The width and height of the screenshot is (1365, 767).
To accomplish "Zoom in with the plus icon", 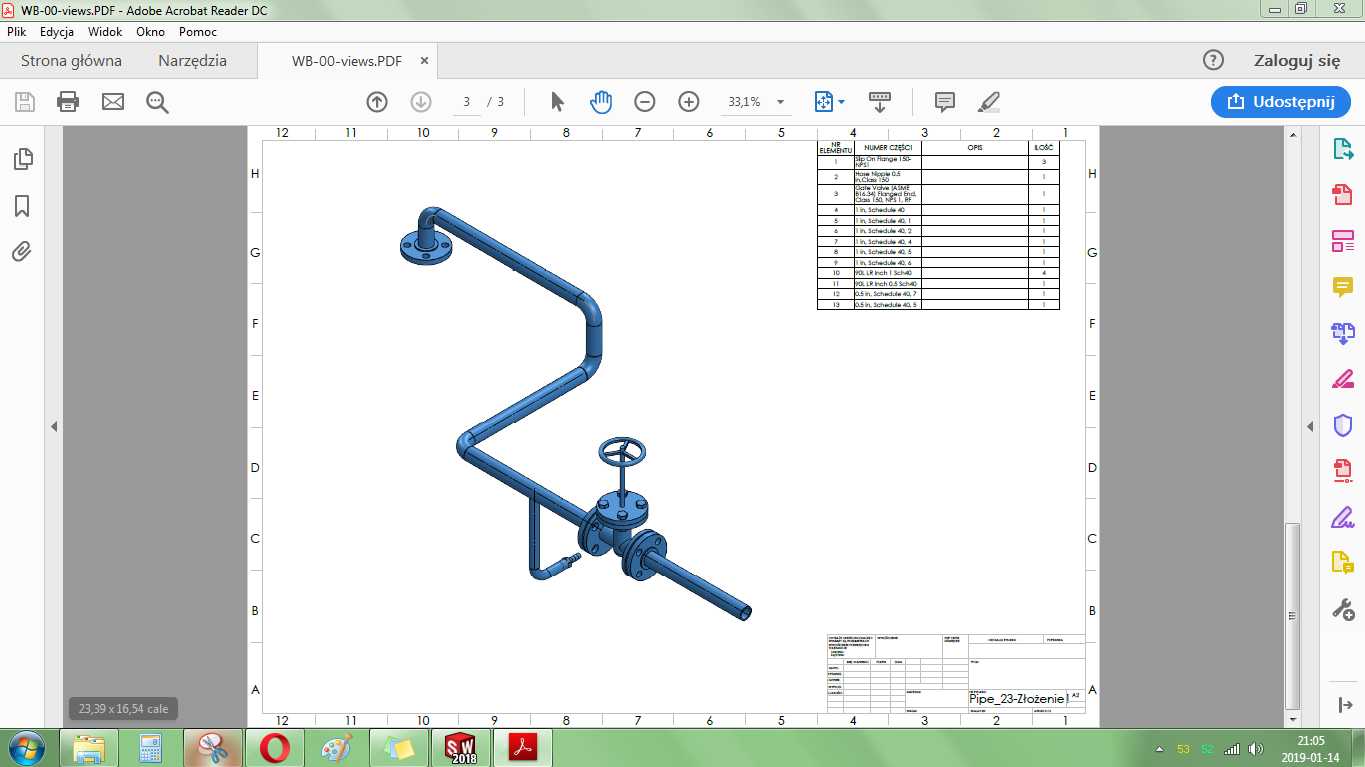I will coord(689,101).
